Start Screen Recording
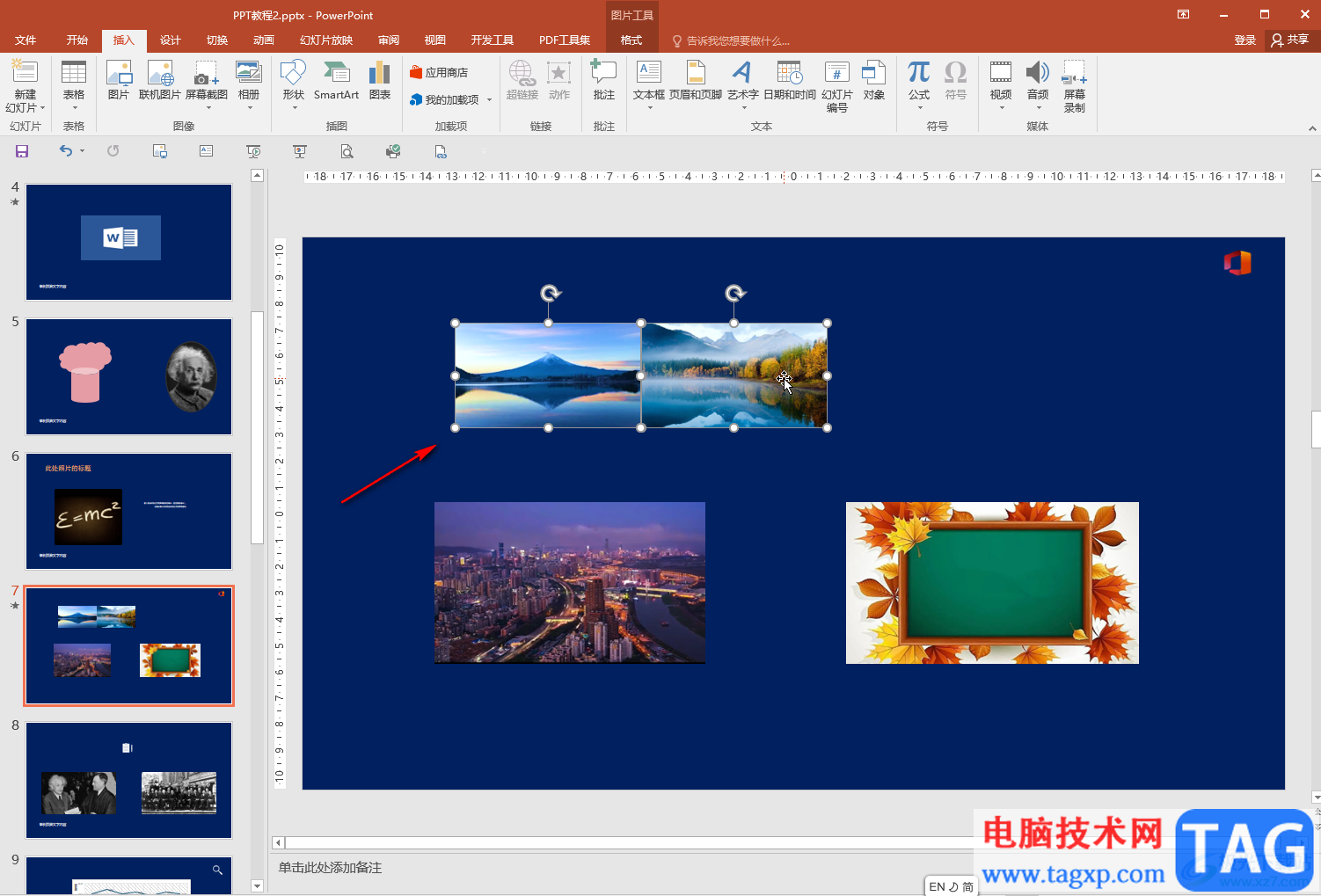Screen dimensions: 1321x896 point(1075,86)
